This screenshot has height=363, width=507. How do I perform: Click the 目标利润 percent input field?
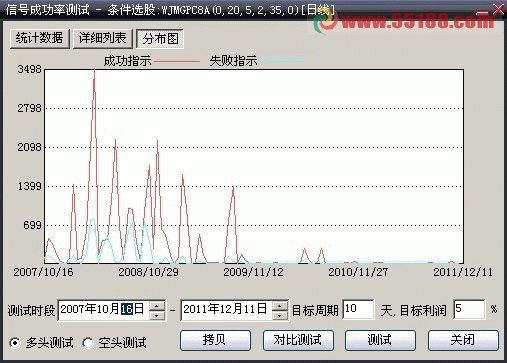point(469,309)
